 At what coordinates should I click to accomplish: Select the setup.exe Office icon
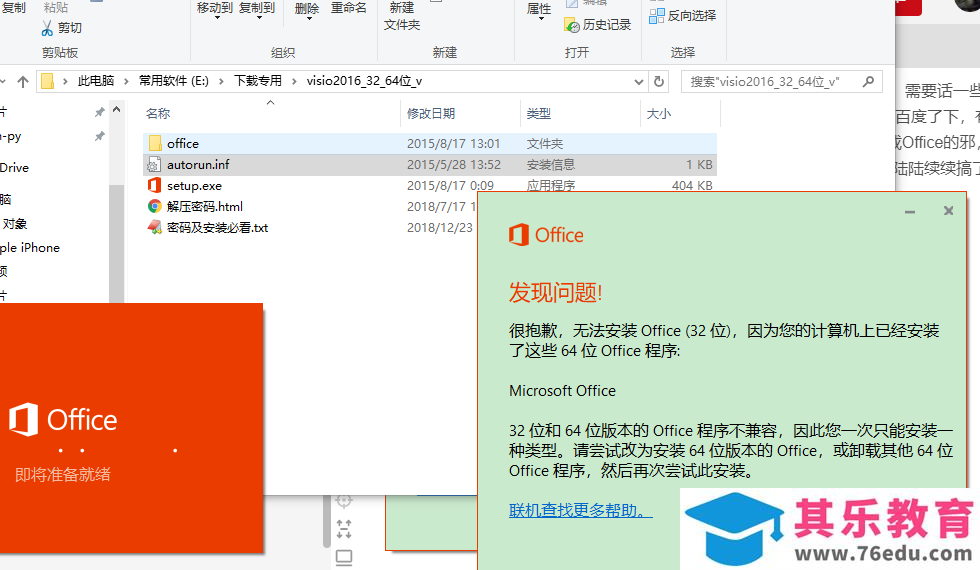click(x=154, y=186)
